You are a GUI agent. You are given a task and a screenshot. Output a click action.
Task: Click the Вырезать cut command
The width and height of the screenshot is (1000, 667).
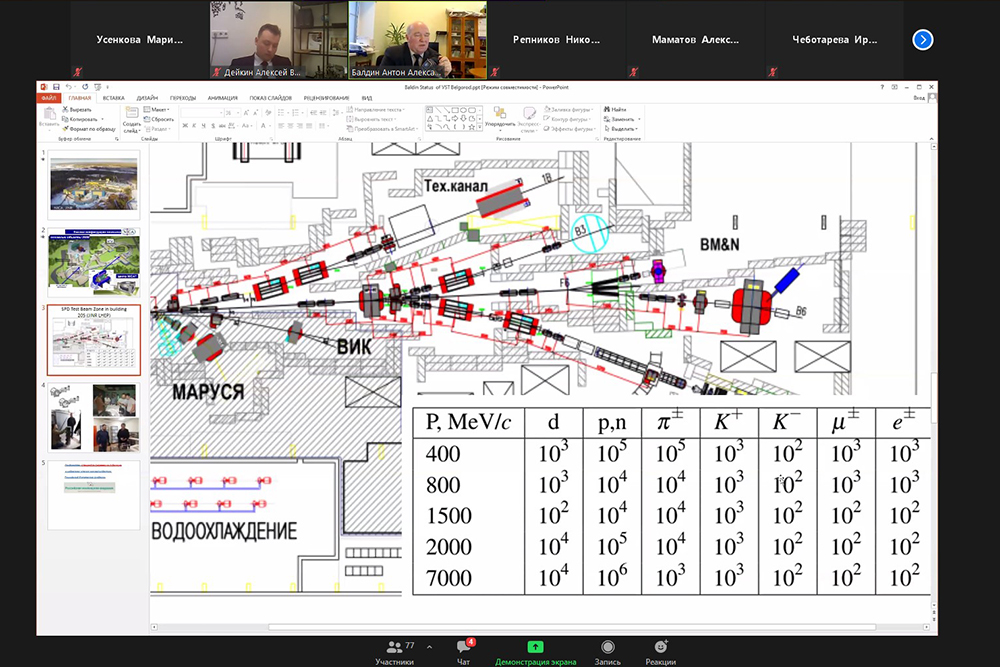[79, 109]
